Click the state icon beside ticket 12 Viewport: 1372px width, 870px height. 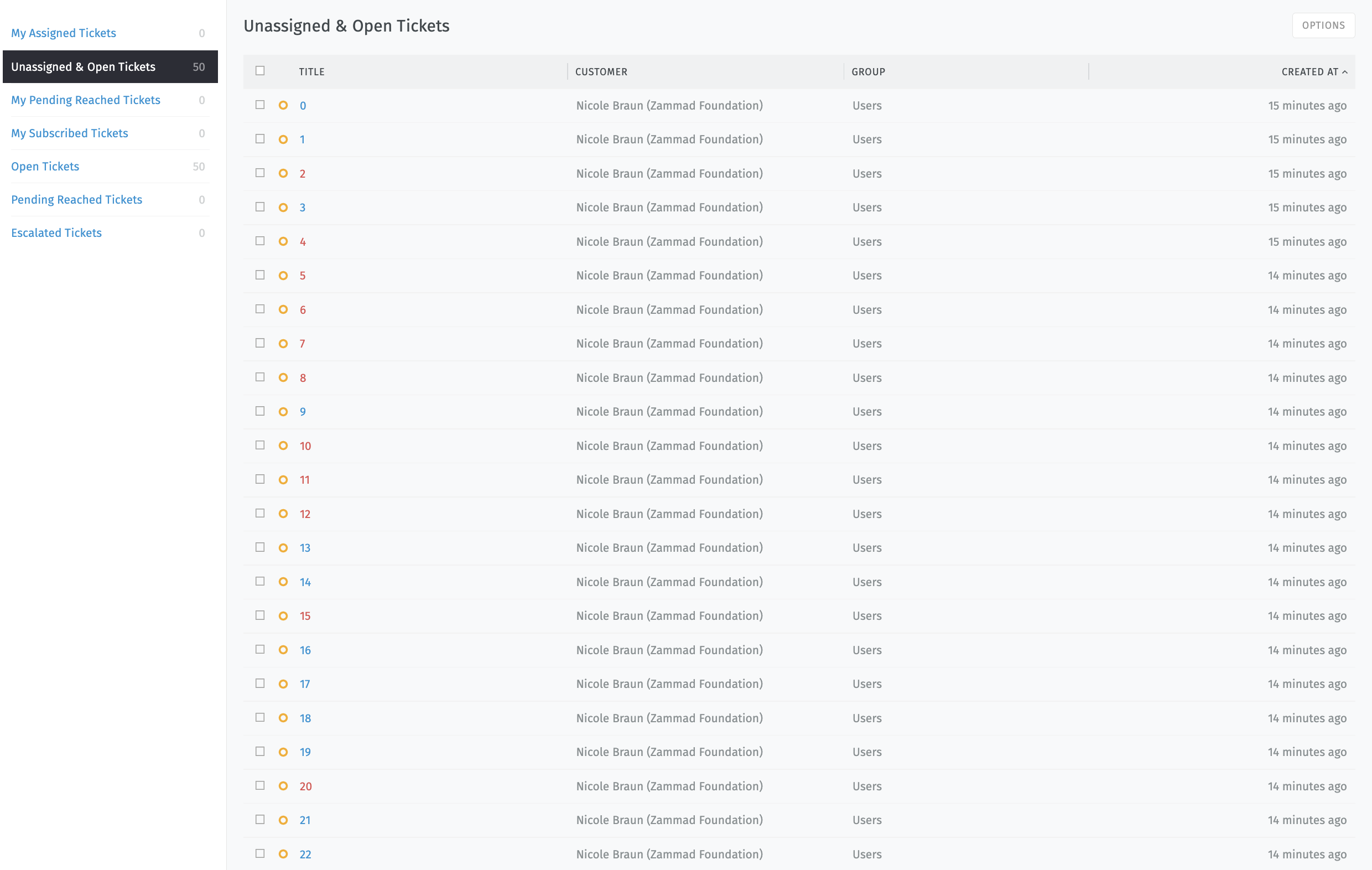coord(283,513)
